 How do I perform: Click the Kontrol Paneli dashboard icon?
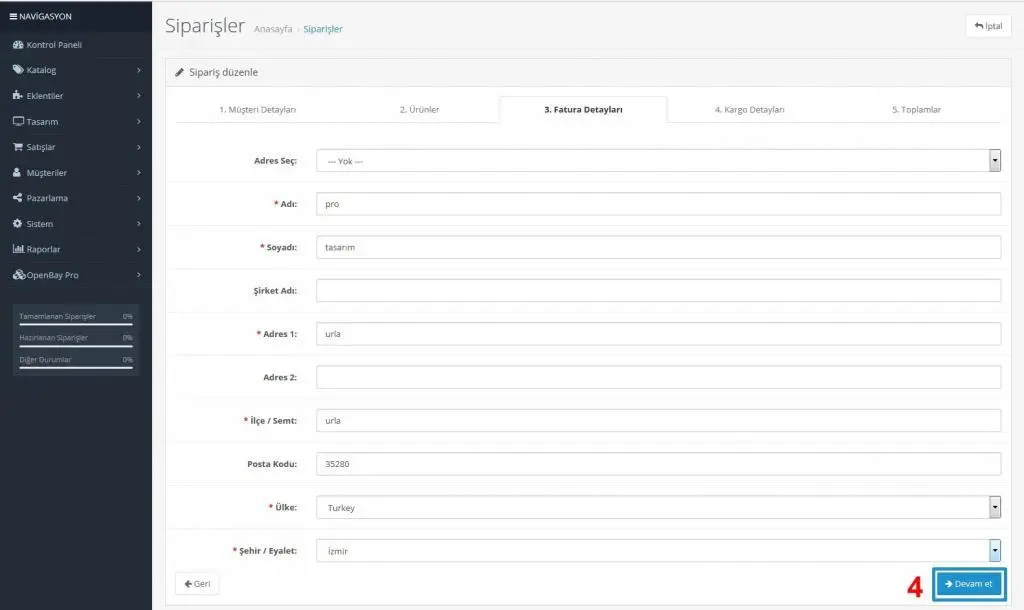tap(18, 45)
